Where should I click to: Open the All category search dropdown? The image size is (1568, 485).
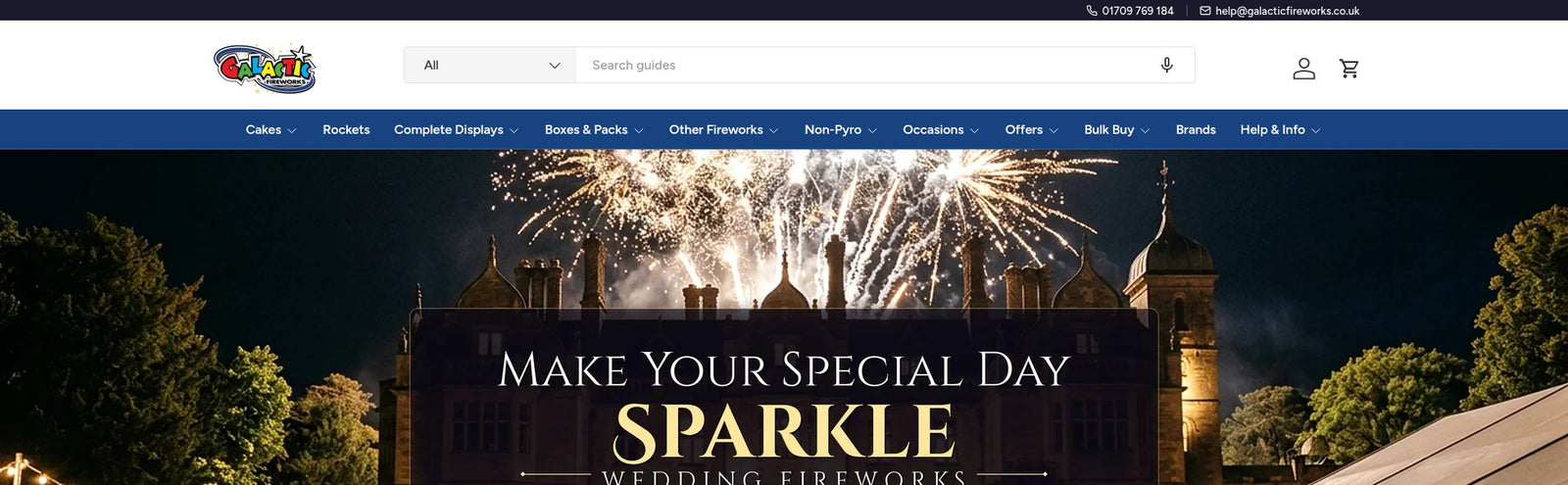(x=490, y=65)
